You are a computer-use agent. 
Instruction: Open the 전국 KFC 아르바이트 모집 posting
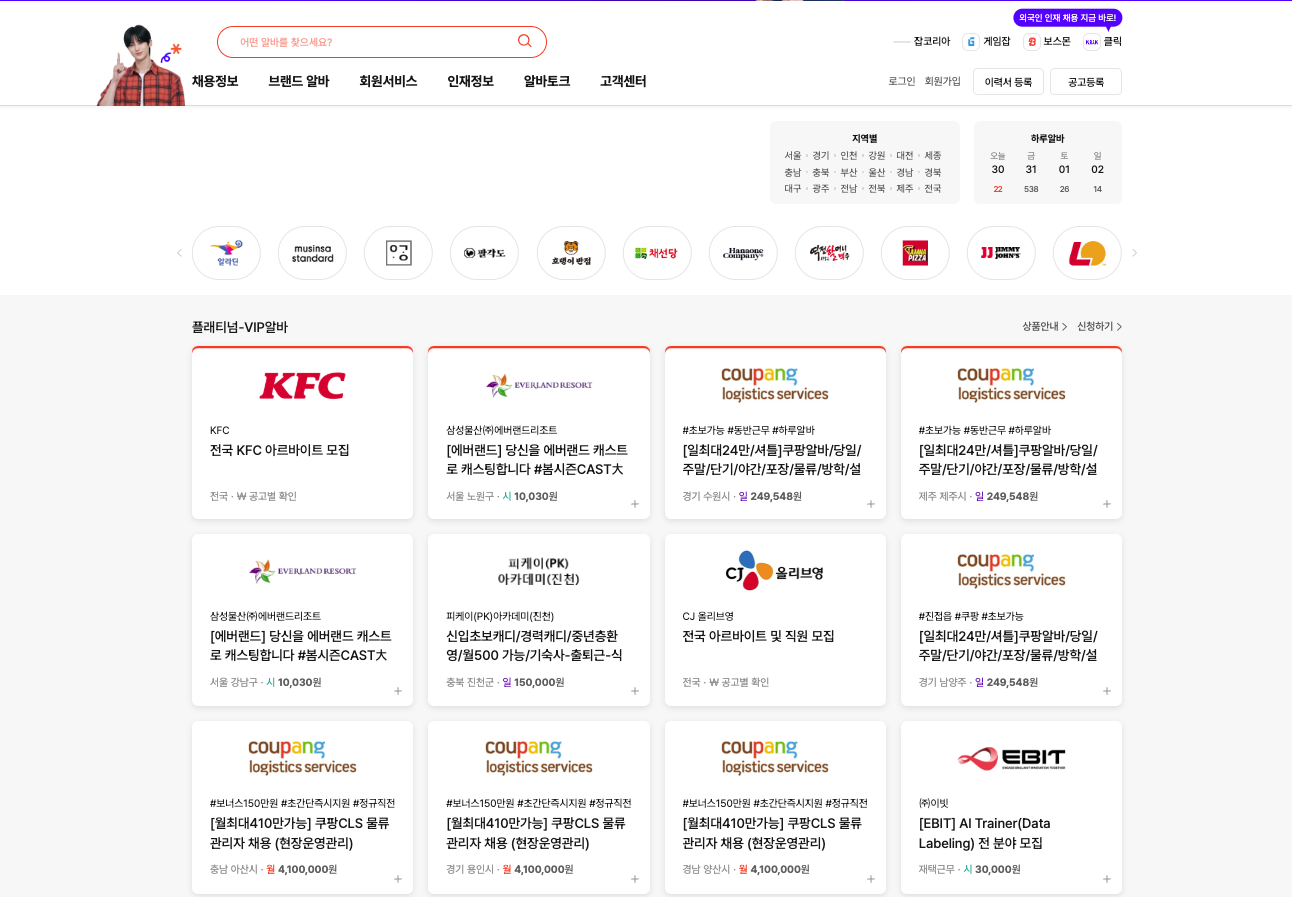(280, 450)
